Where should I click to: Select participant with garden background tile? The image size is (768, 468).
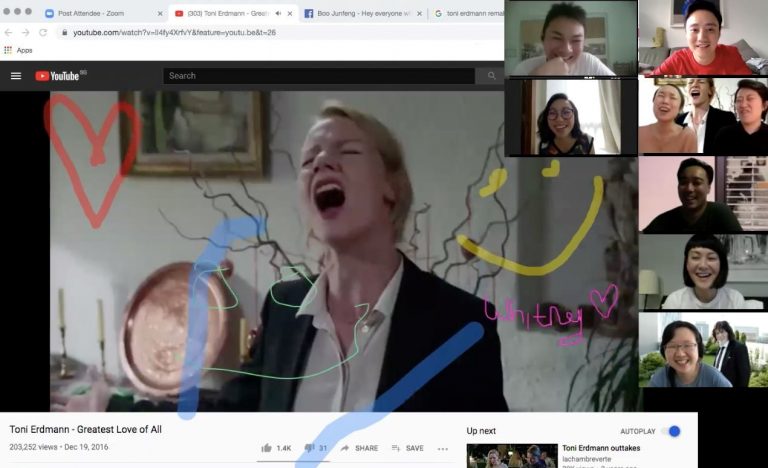click(x=703, y=350)
